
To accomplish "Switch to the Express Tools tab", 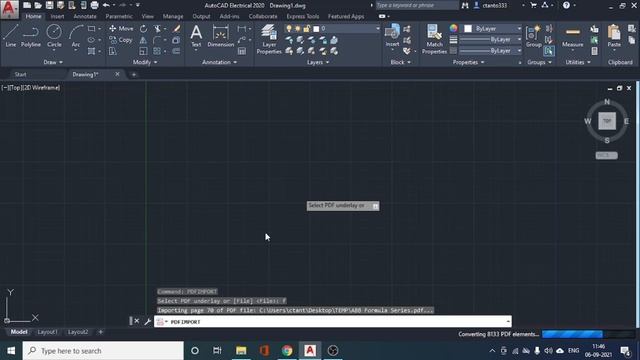I will (302, 16).
